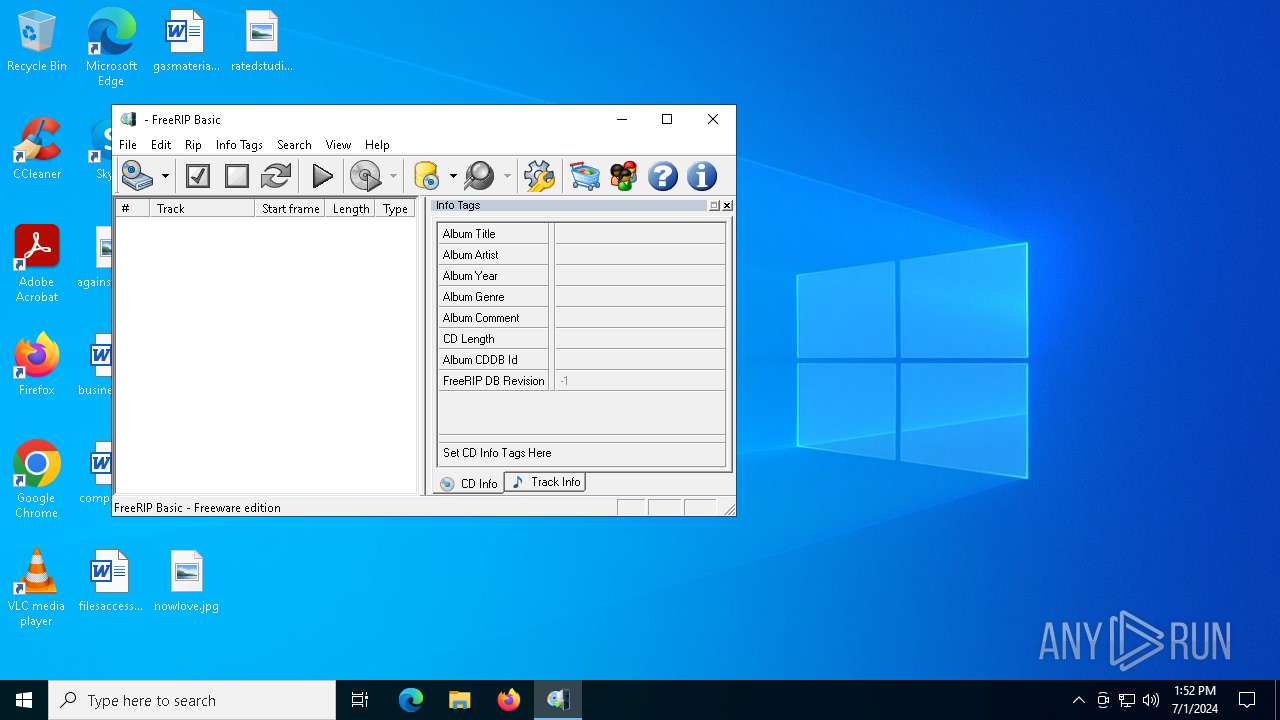Click the blue About info icon

[702, 176]
